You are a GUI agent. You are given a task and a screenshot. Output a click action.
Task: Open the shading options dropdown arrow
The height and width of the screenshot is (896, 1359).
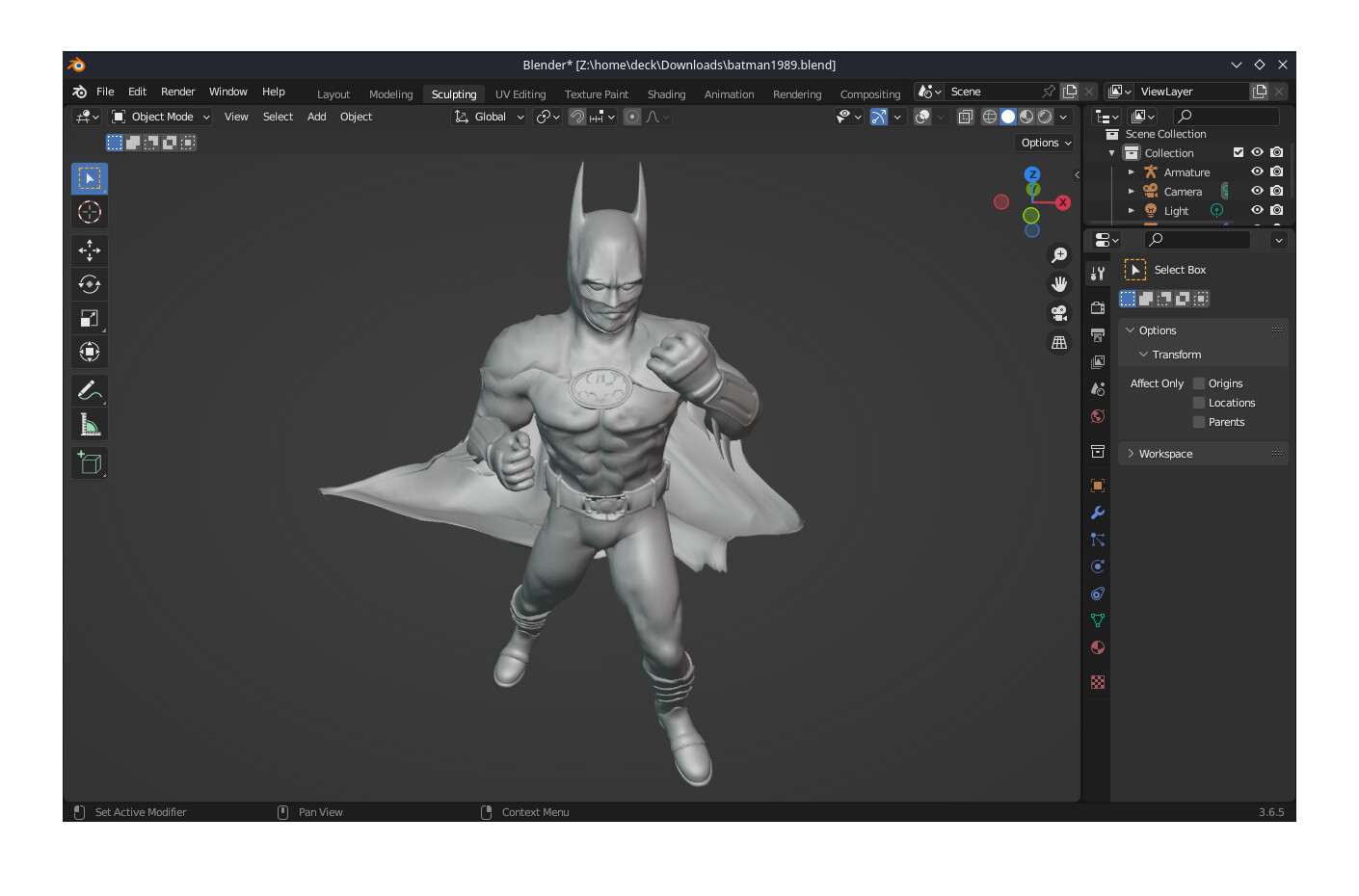pos(1063,117)
